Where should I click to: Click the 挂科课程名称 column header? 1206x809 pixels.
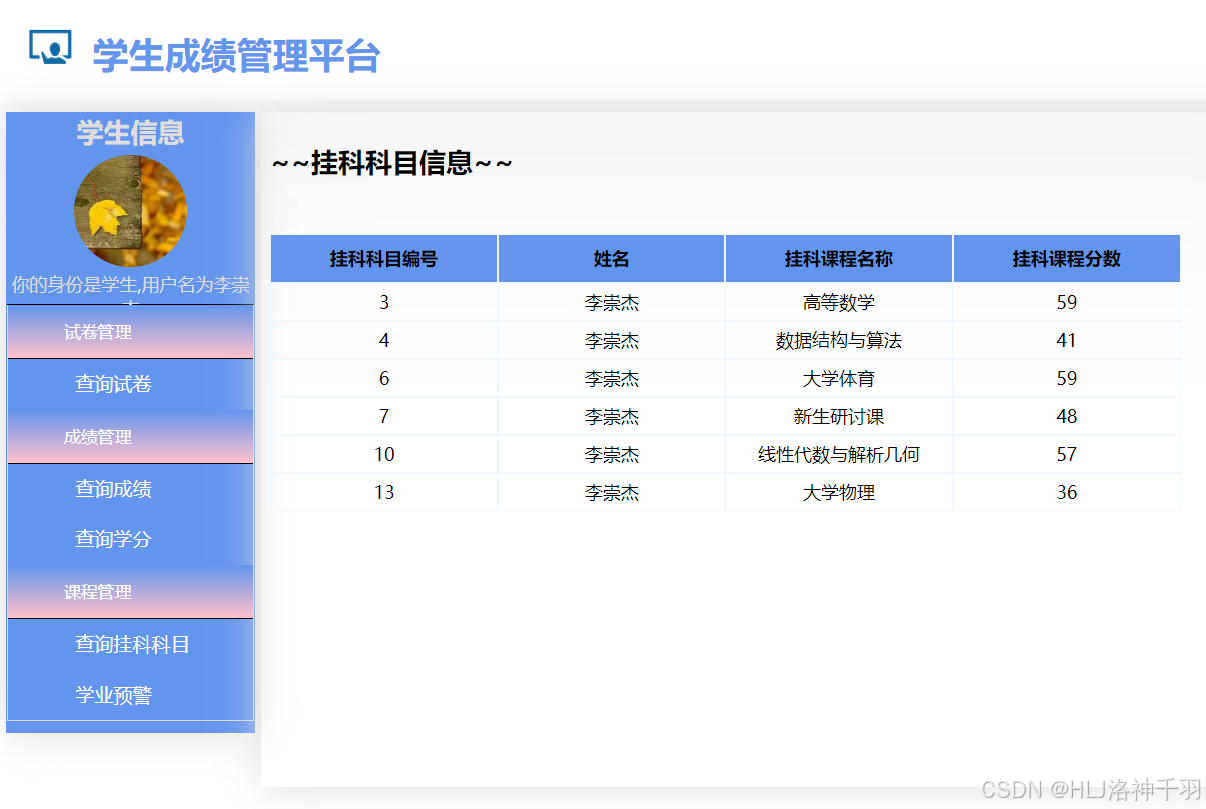pyautogui.click(x=839, y=259)
